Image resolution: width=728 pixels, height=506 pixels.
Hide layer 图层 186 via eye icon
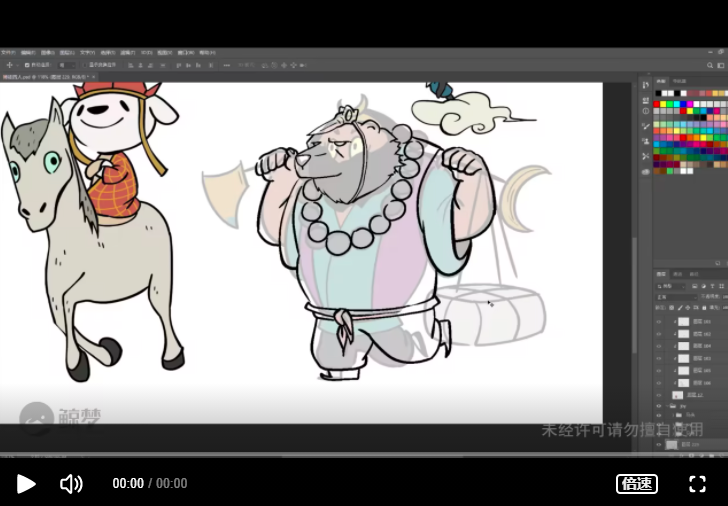(x=658, y=383)
